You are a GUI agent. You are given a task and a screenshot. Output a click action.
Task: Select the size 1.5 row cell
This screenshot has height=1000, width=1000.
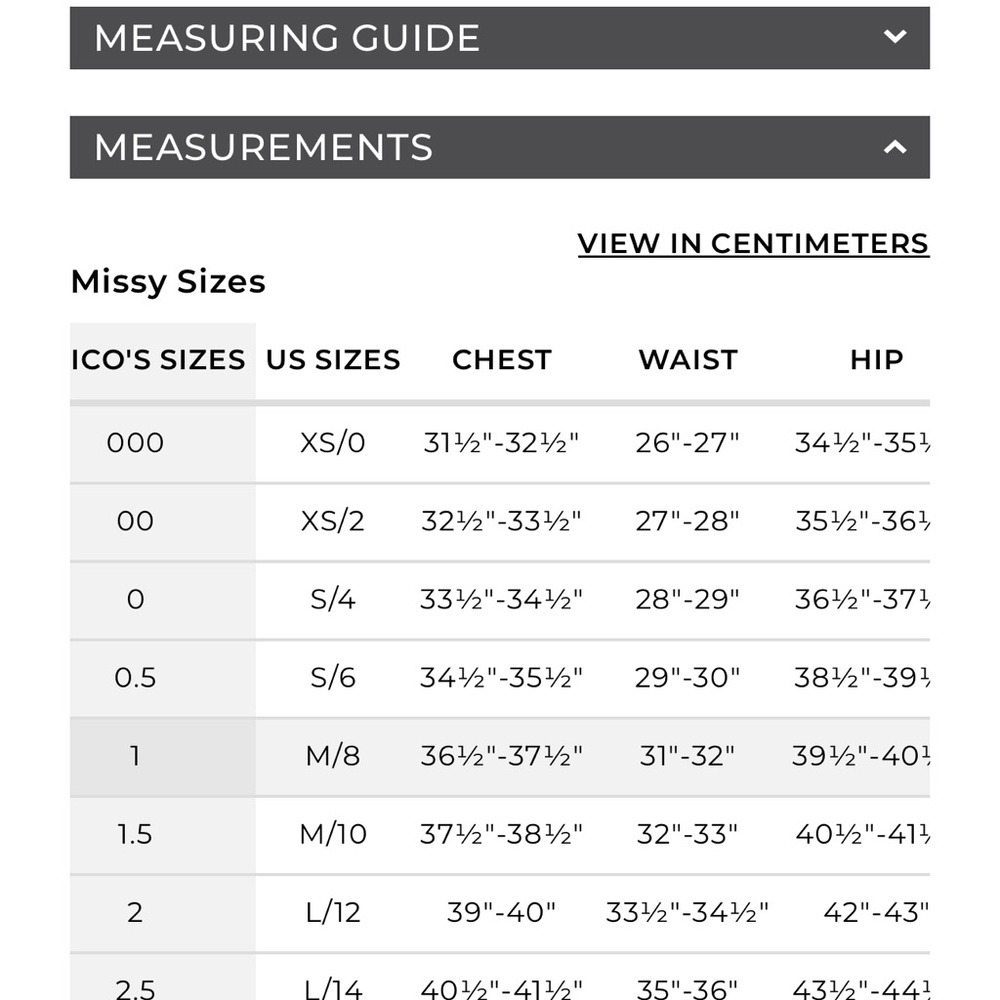(135, 833)
